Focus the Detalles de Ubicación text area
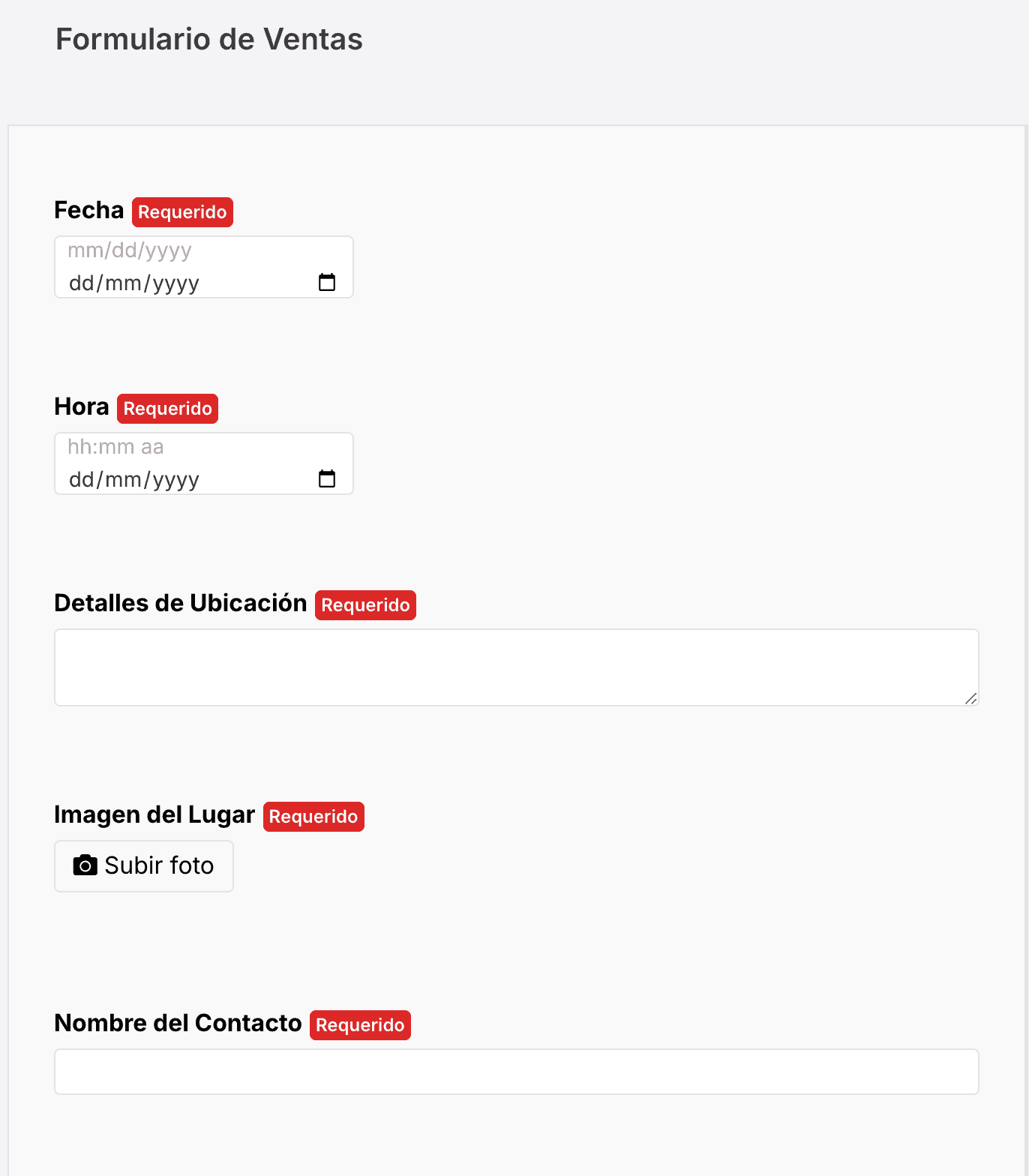 [x=516, y=667]
